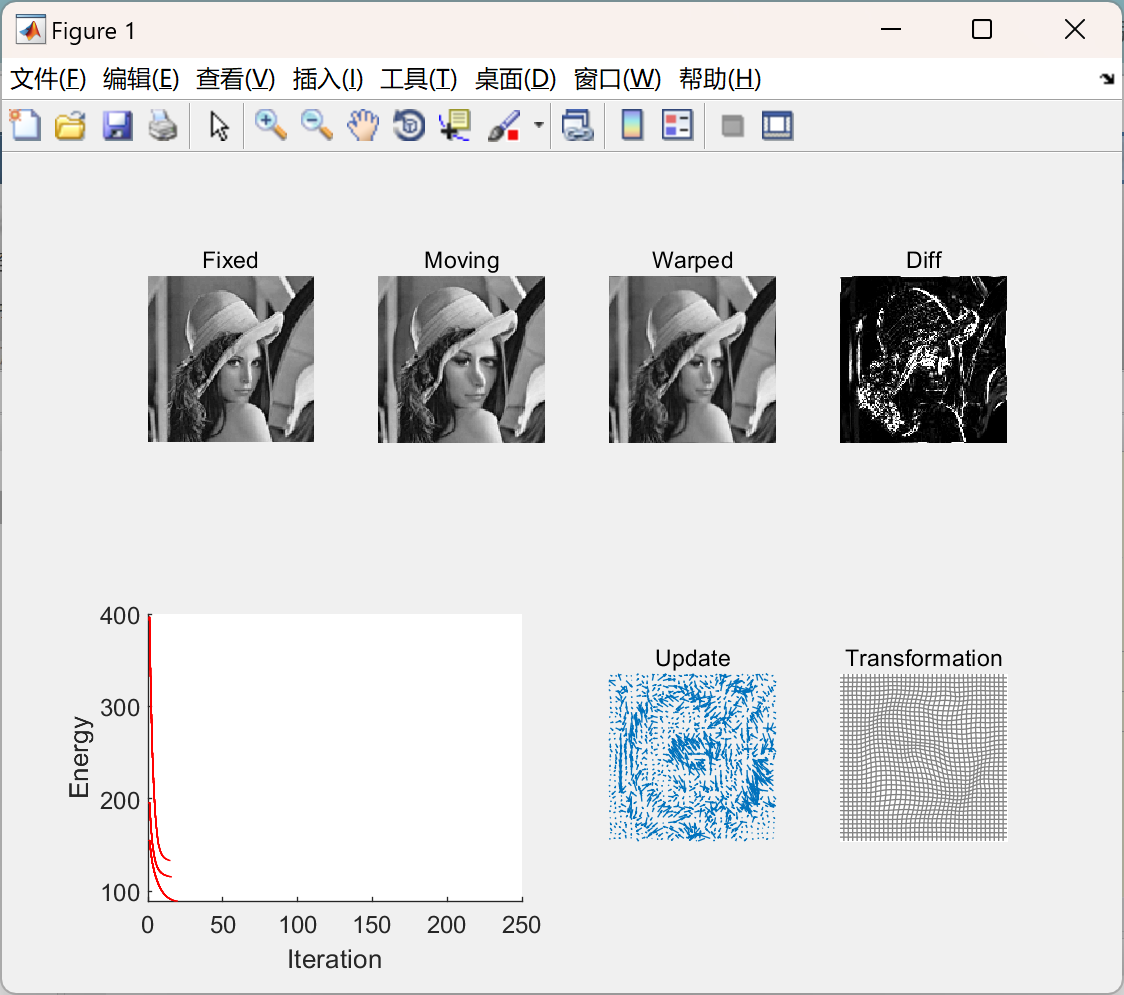Click the 'Transformation' title text
Screen dimensions: 1124x995
(923, 658)
